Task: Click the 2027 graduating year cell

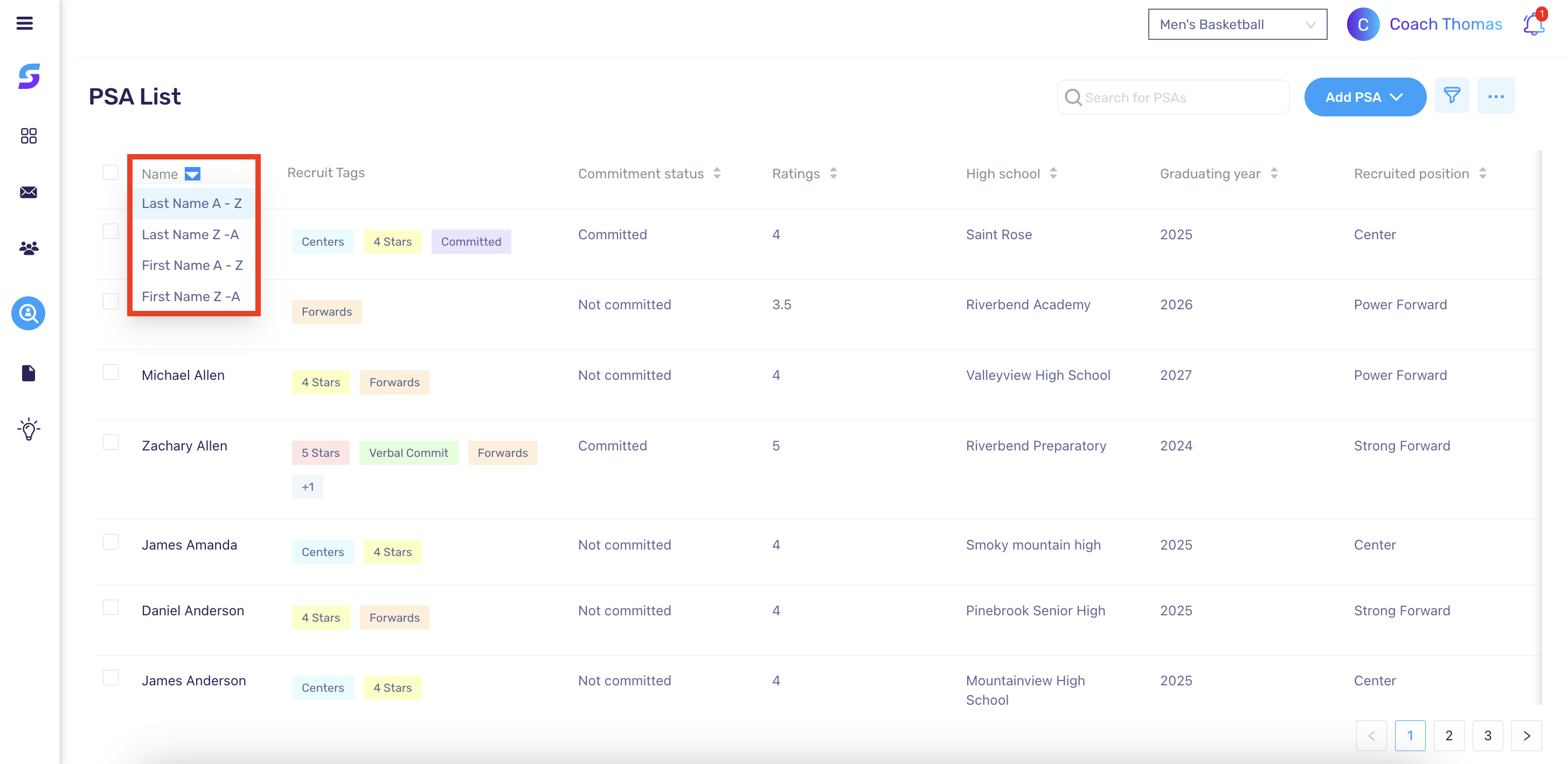Action: (1175, 375)
